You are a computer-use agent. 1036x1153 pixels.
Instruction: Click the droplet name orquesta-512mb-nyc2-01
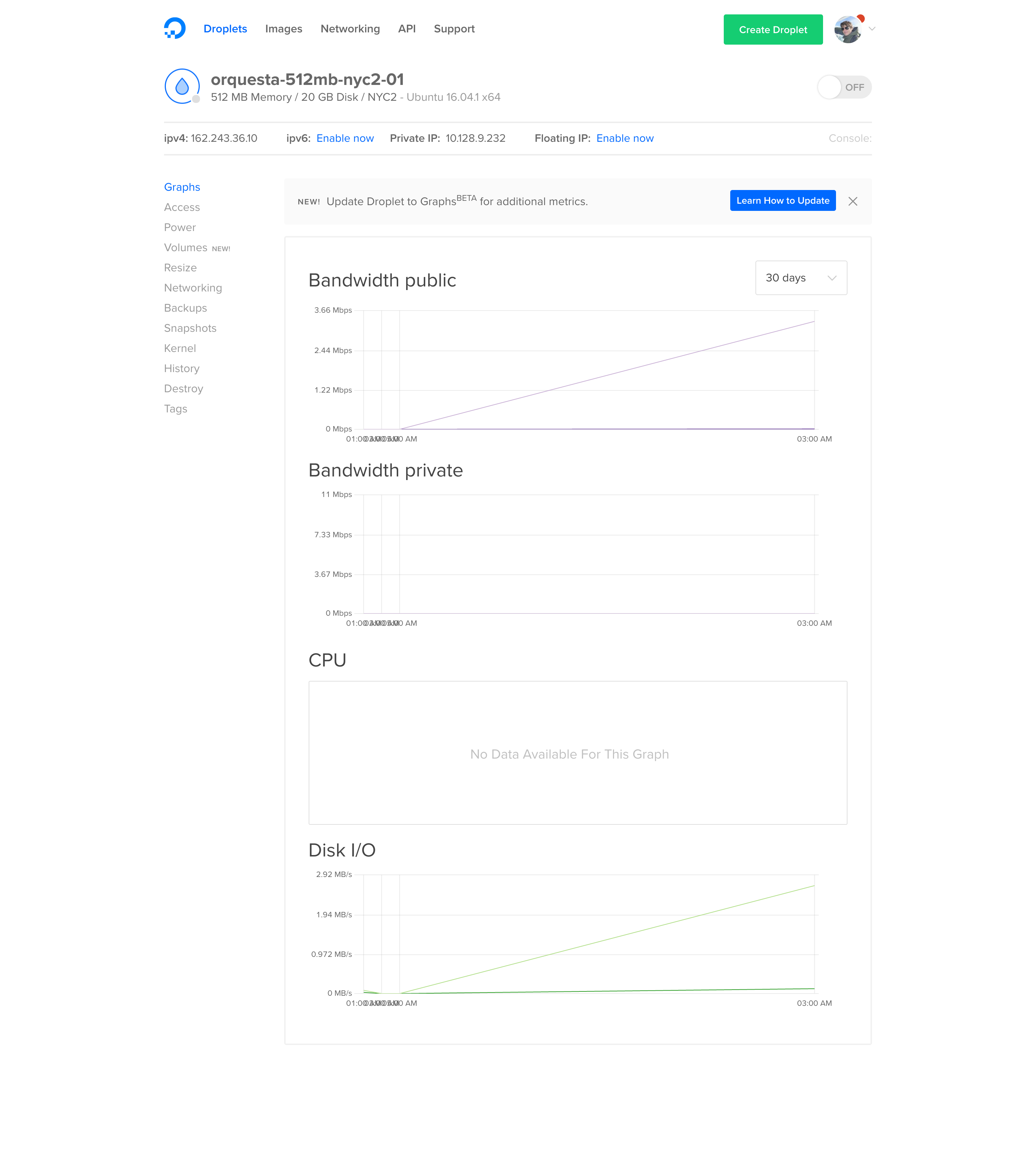tap(308, 79)
